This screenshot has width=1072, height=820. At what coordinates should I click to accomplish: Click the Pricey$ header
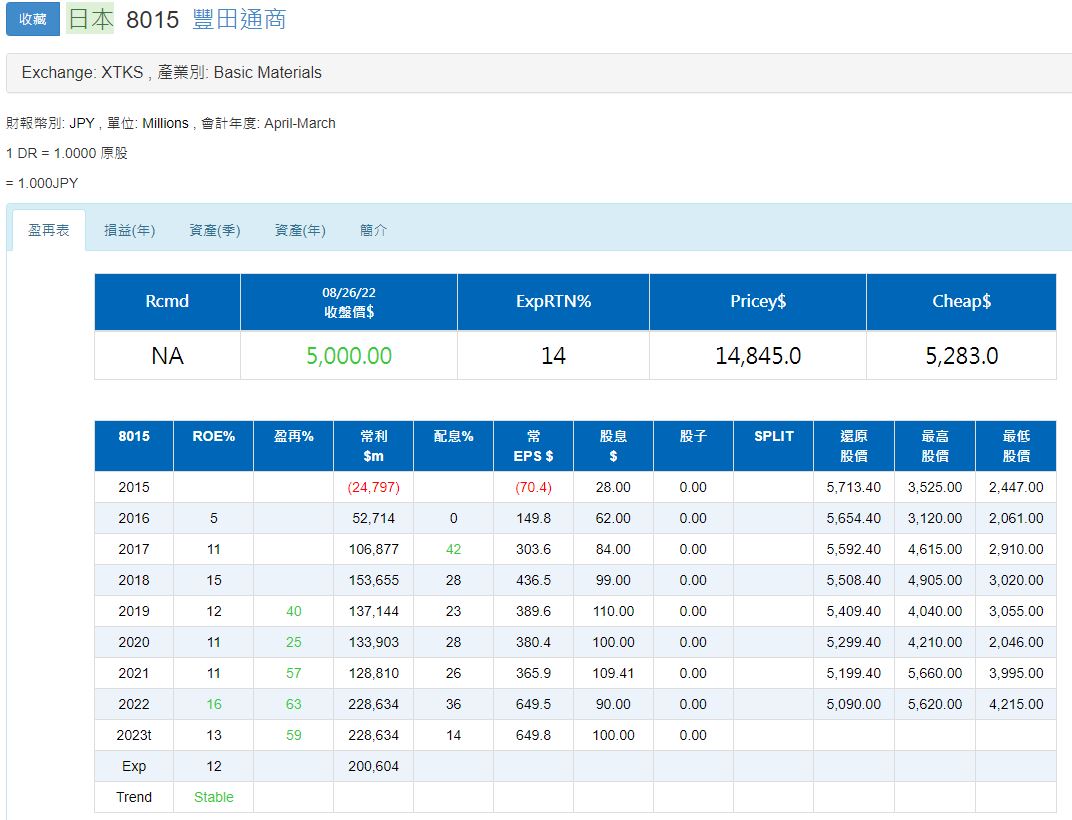[758, 302]
